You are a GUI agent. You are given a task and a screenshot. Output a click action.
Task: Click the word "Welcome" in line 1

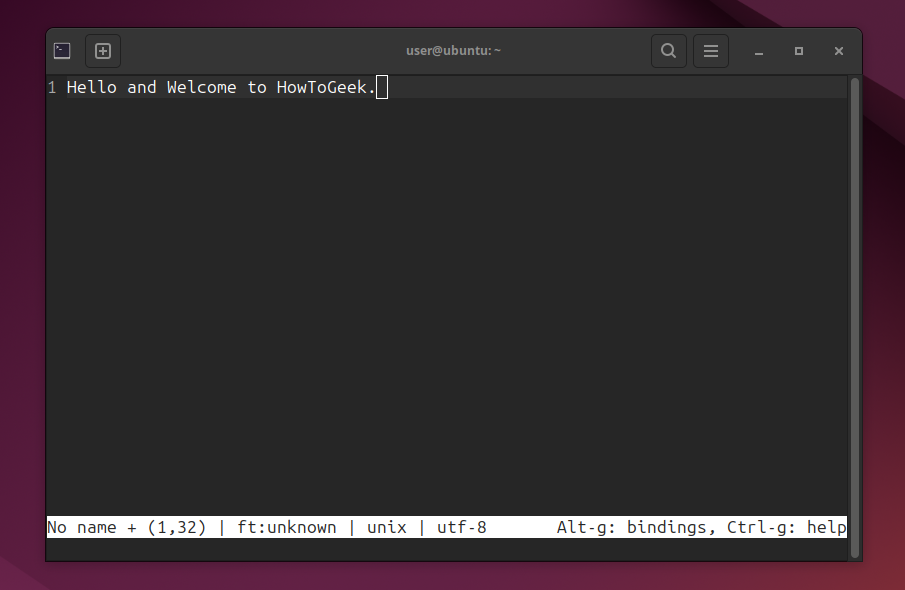(x=201, y=87)
